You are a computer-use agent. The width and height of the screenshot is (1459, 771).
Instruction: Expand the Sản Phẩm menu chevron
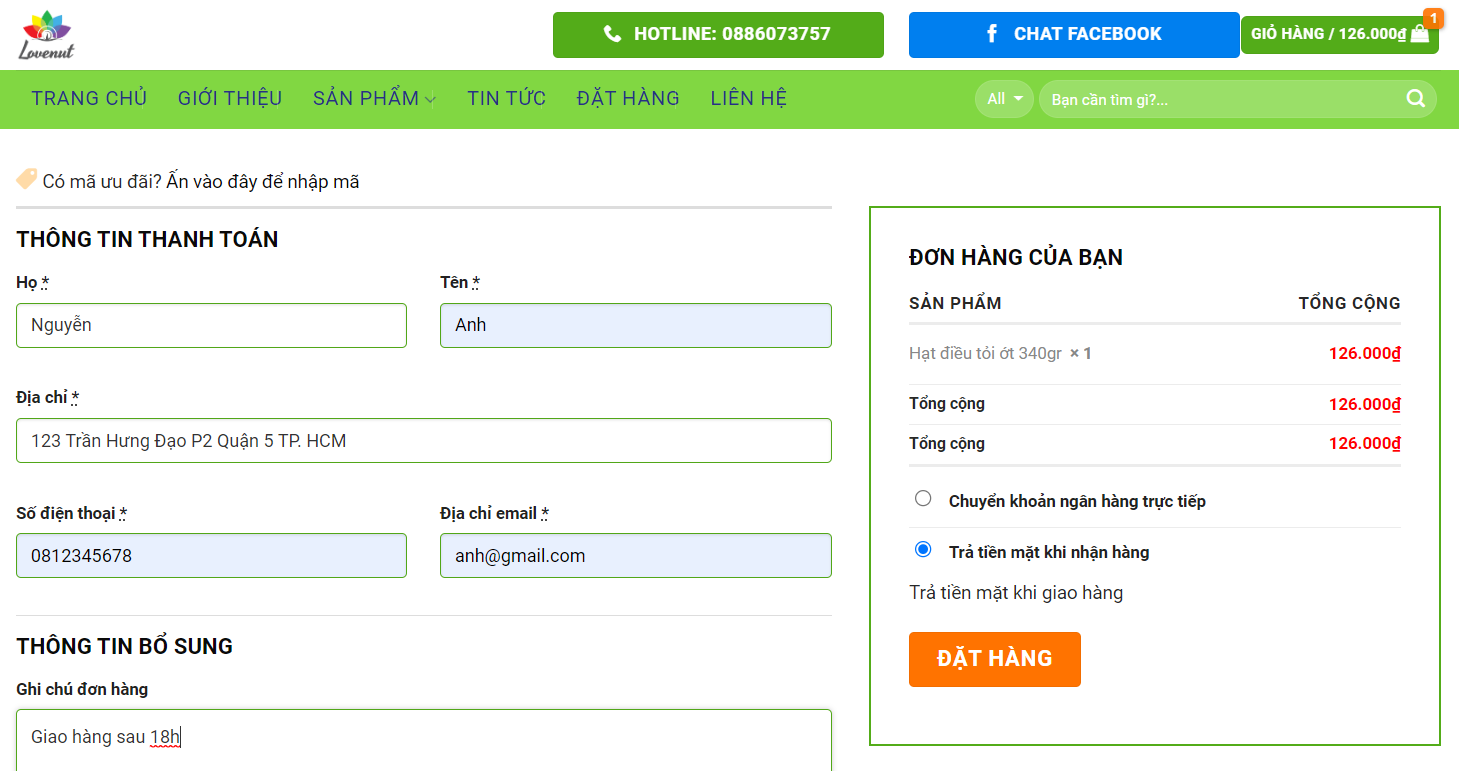point(430,99)
